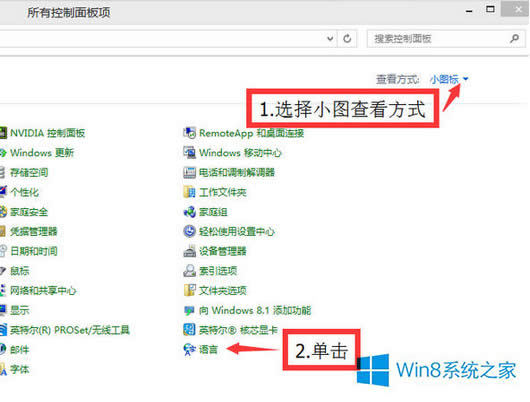Viewport: 530px width, 402px height.
Task: Click the Windows 移动中心 text link
Action: click(x=240, y=153)
